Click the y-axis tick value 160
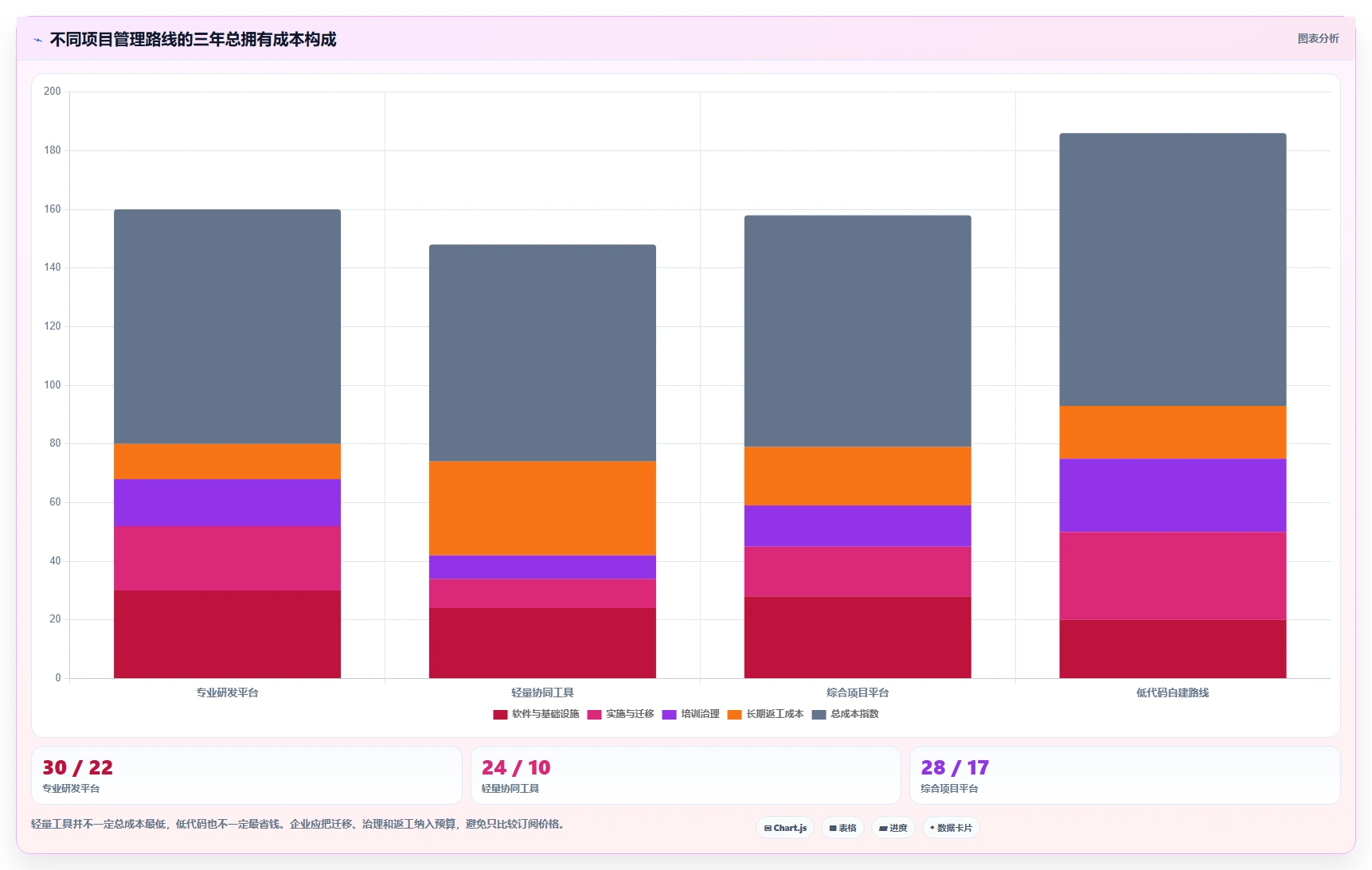Viewport: 1372px width, 870px height. point(53,209)
